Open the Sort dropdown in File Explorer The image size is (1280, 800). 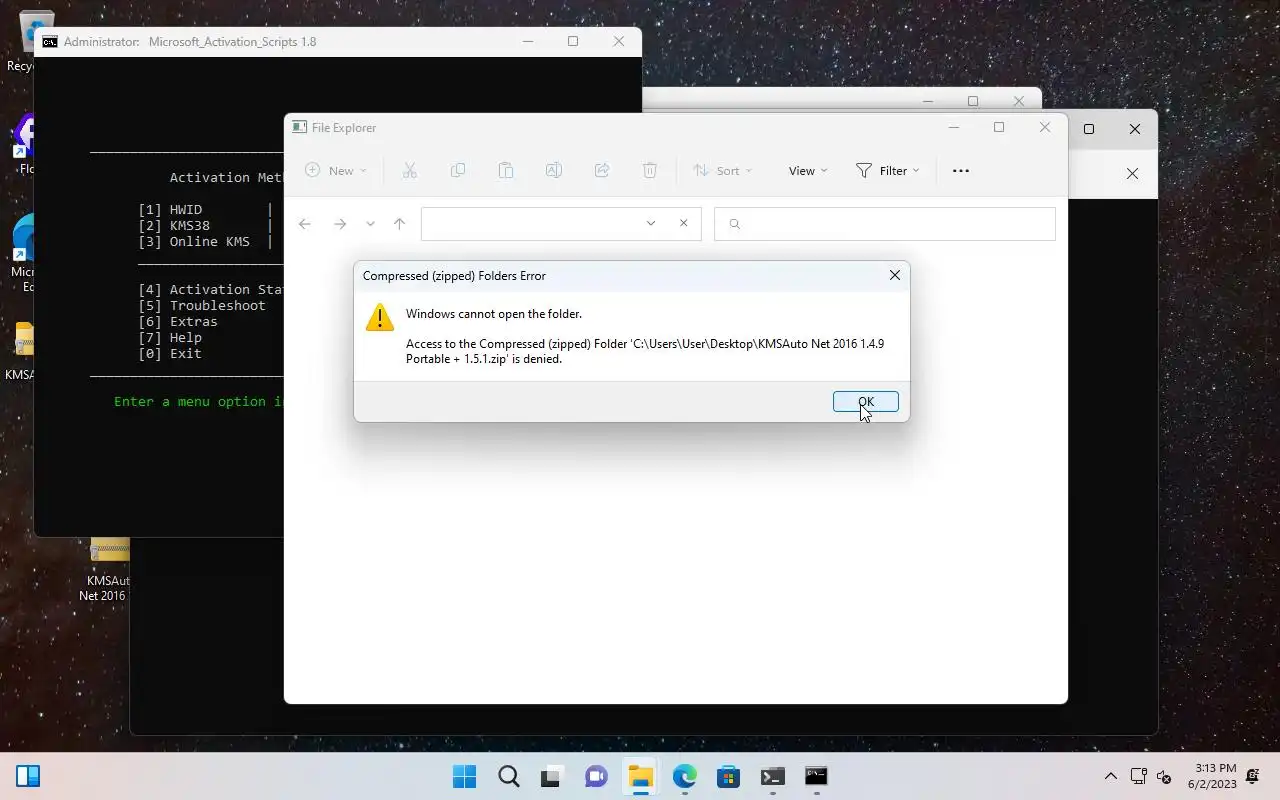(x=723, y=171)
